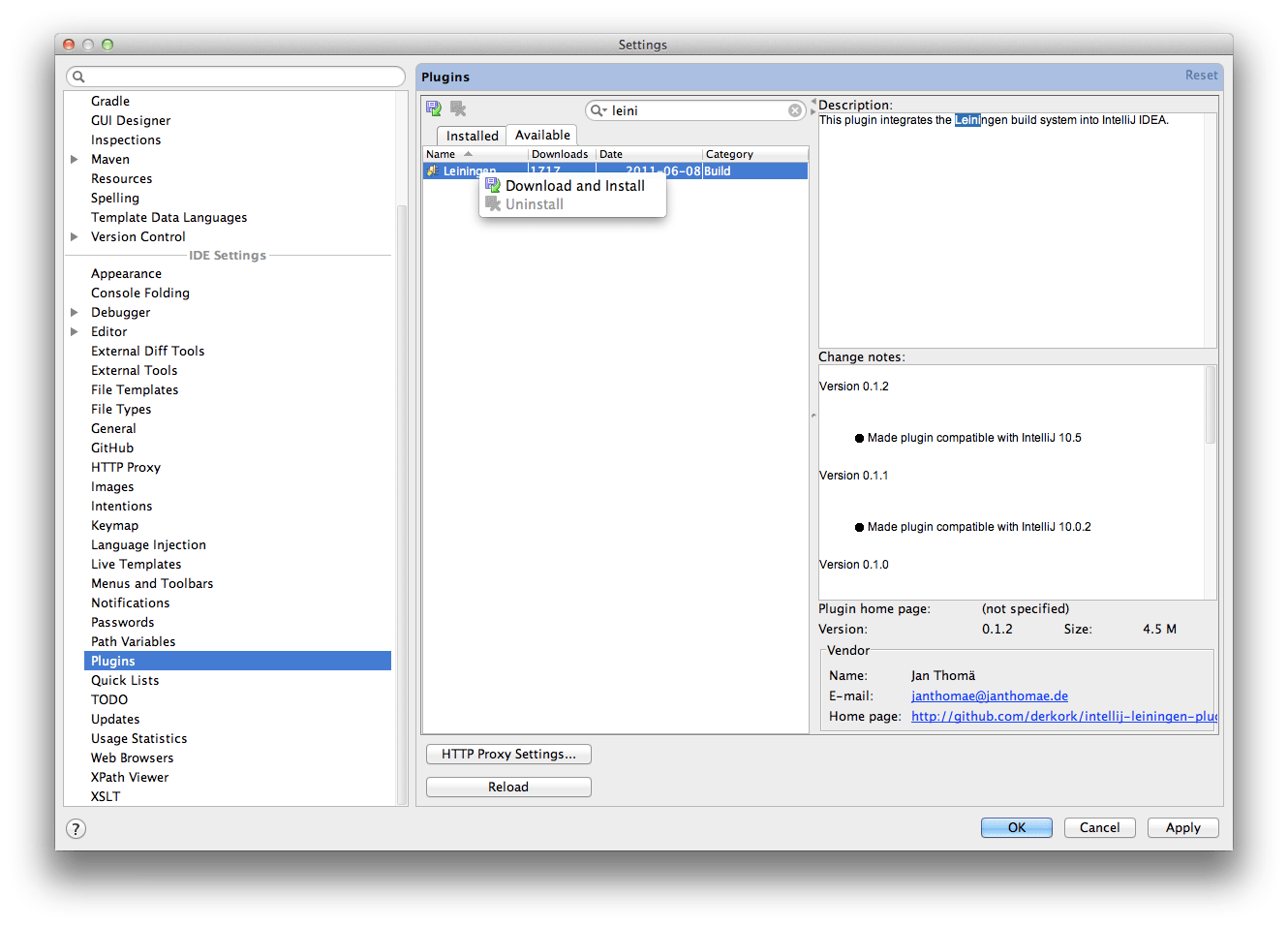Screen dimensions: 1288x927
Task: Open the janthomae@janthomae.de email link
Action: (989, 695)
